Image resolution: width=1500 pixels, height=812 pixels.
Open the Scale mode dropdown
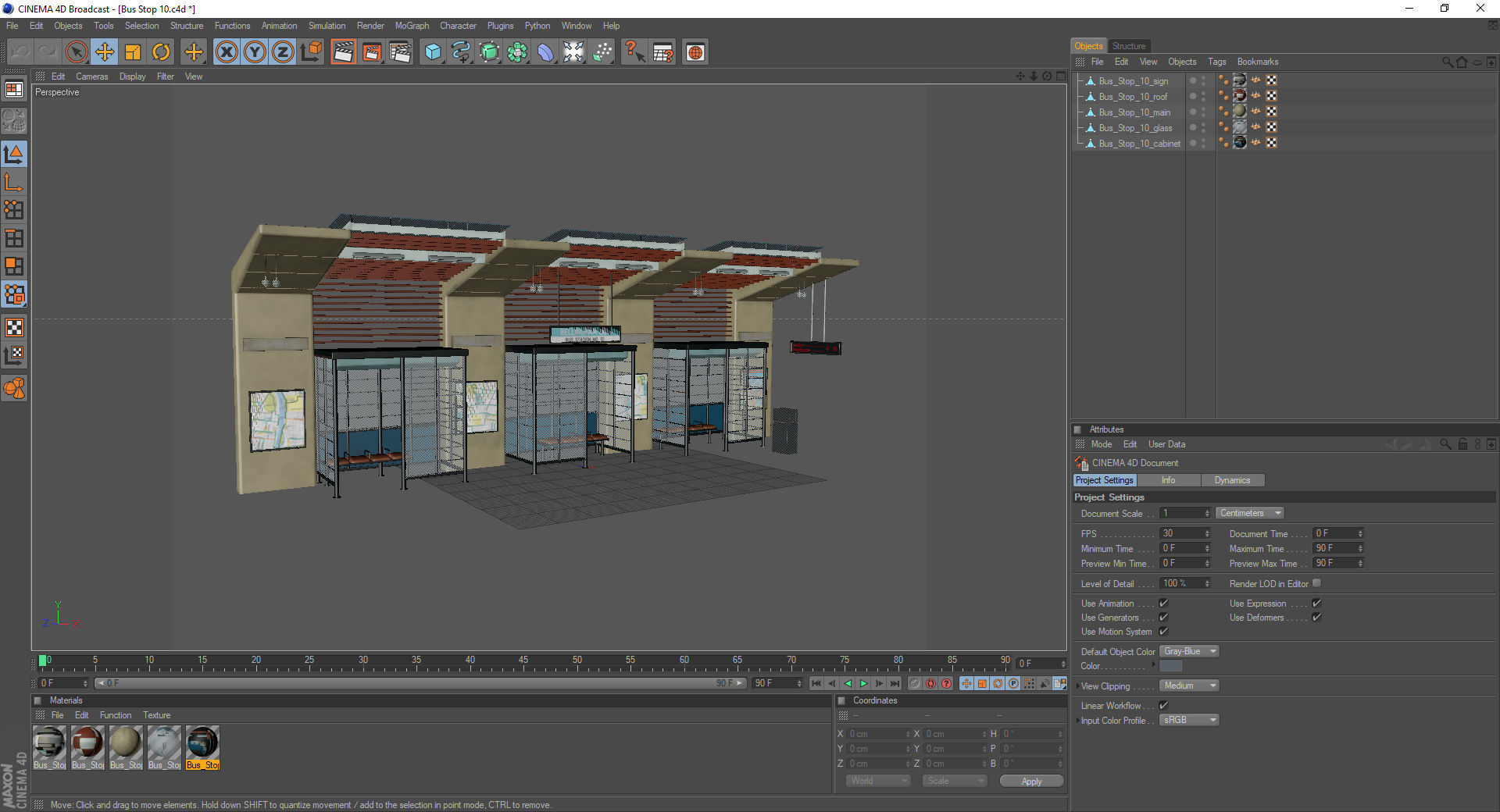[954, 781]
